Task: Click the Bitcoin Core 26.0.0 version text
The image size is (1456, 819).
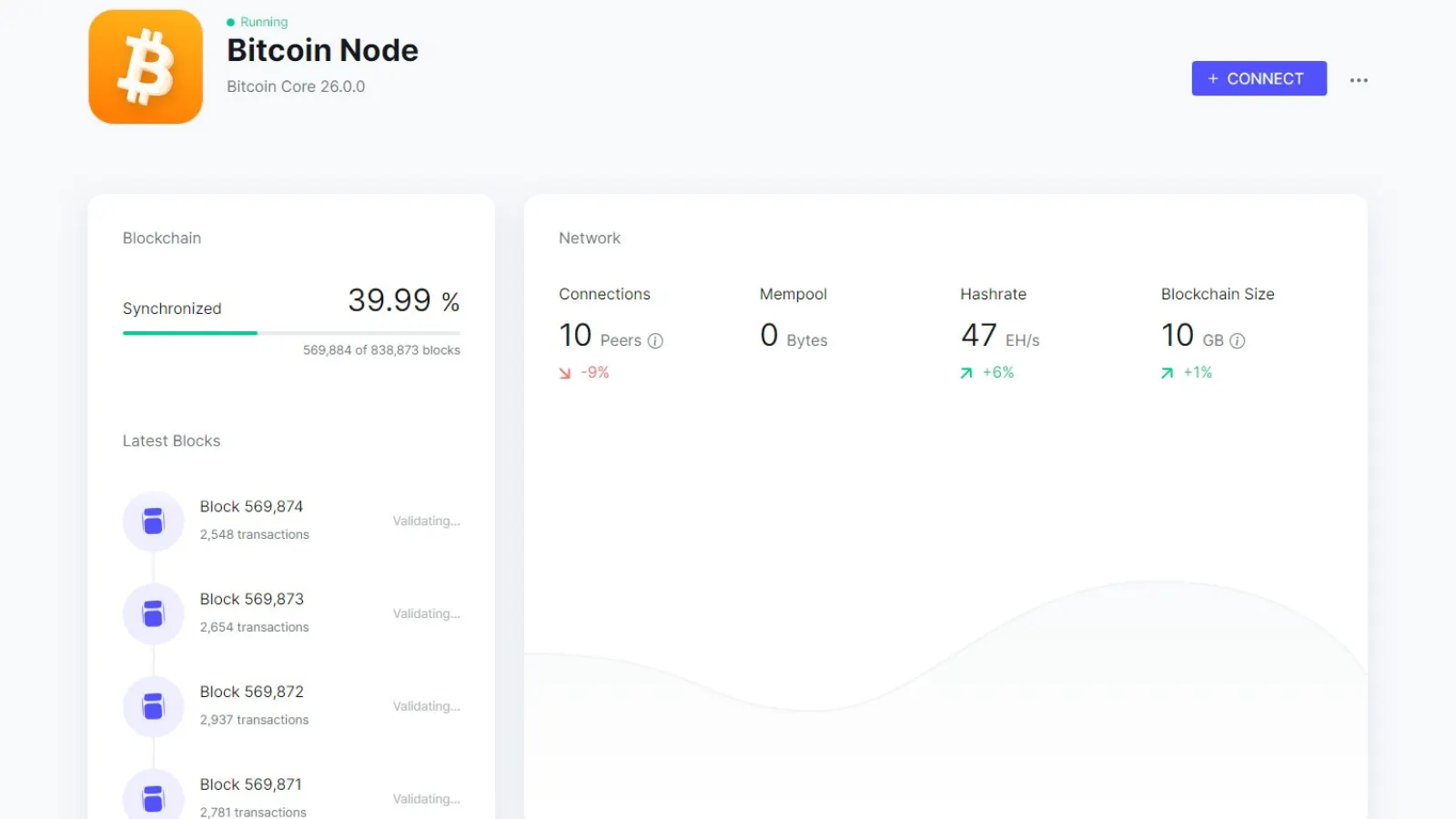Action: 296,86
